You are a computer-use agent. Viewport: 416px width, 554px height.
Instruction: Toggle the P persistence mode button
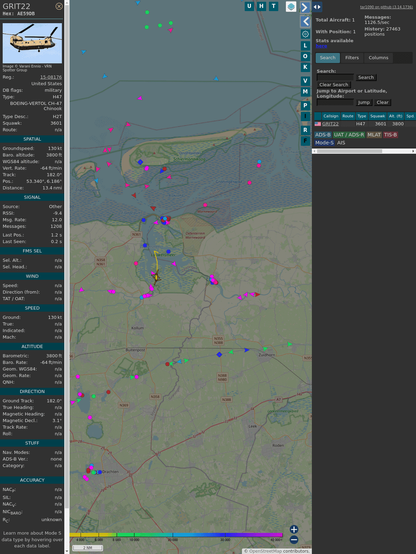305,105
